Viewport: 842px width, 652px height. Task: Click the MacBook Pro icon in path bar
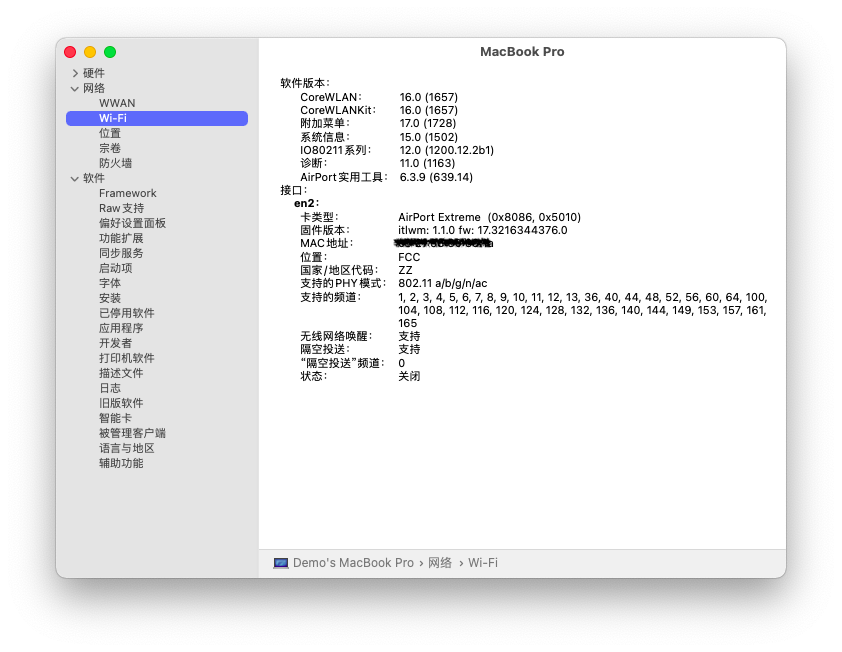tap(281, 563)
